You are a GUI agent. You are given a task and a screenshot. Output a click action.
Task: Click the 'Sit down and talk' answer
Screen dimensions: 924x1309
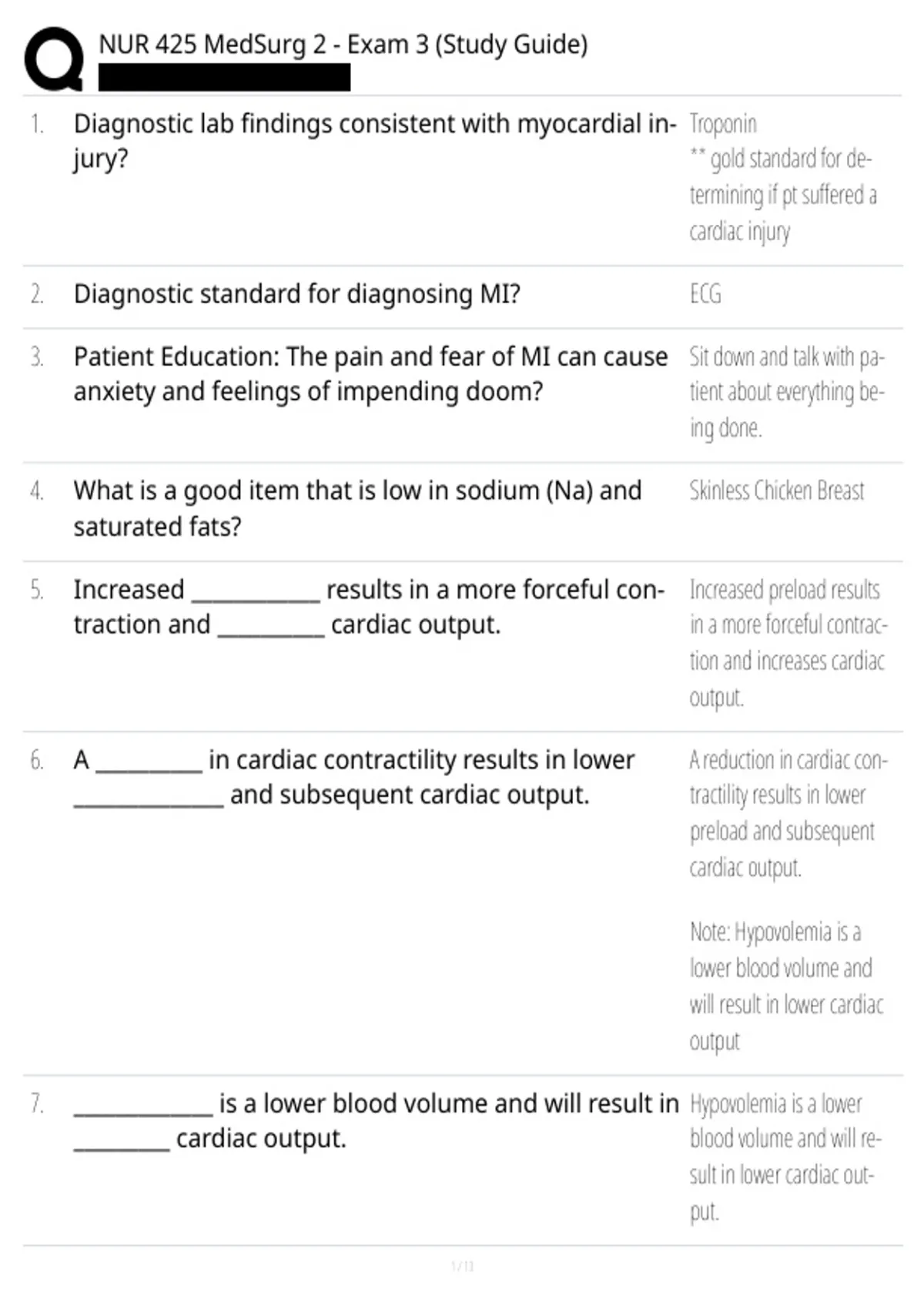[787, 392]
